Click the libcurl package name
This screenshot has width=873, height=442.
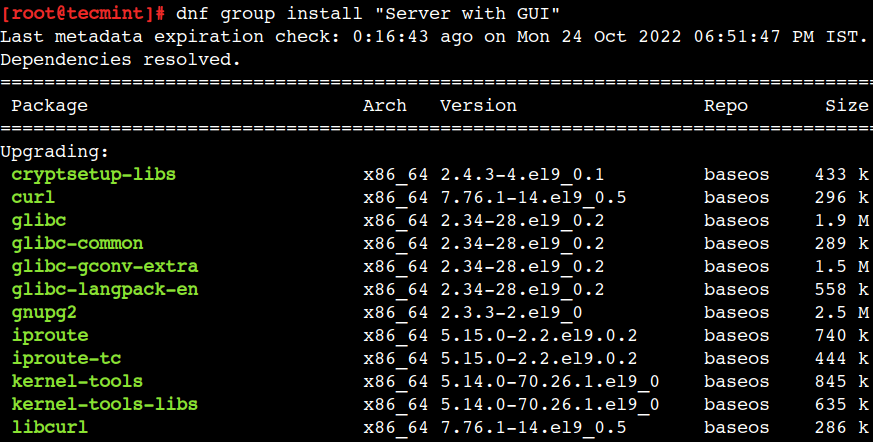coord(50,428)
